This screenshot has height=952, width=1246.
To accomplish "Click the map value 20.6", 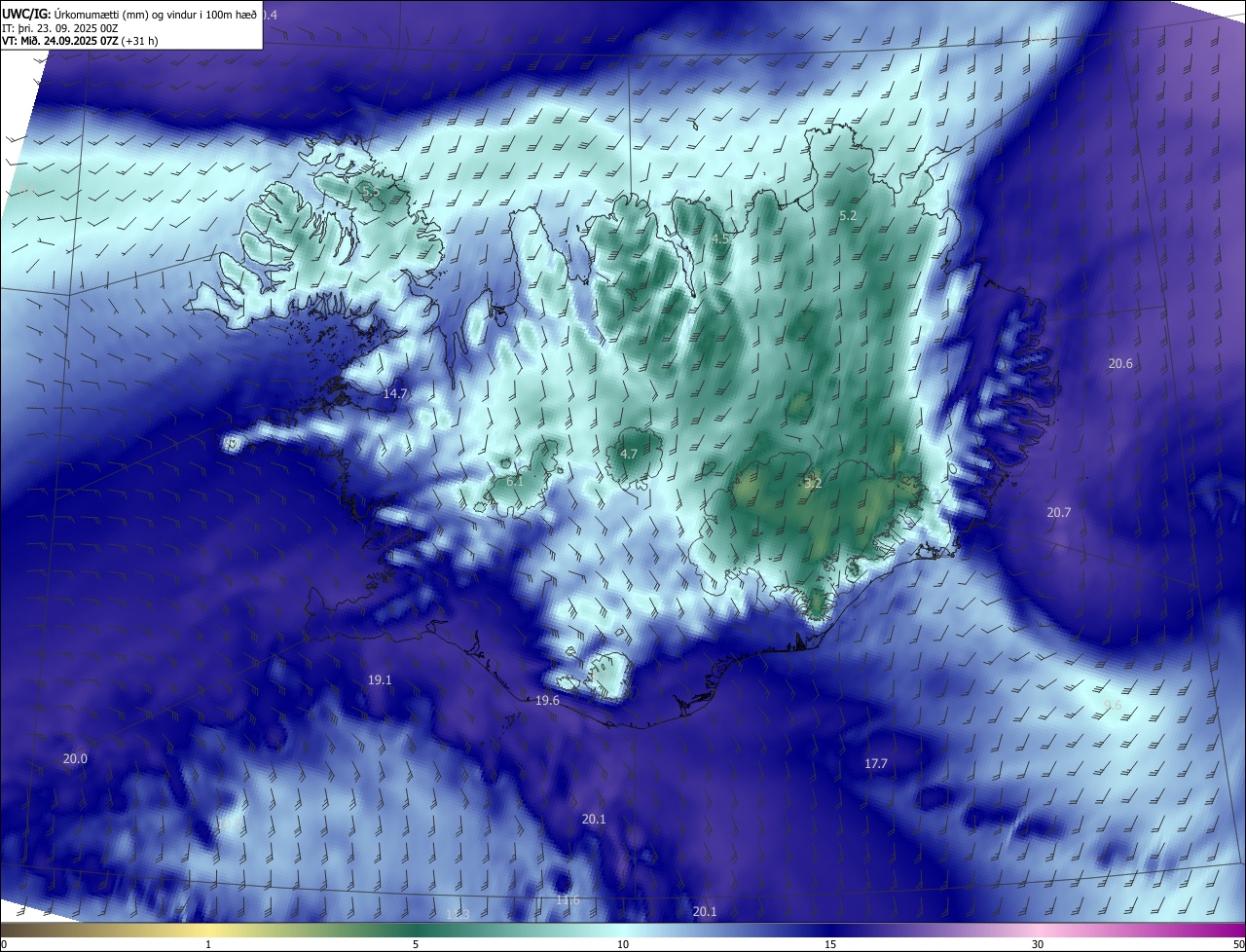I will click(1120, 364).
